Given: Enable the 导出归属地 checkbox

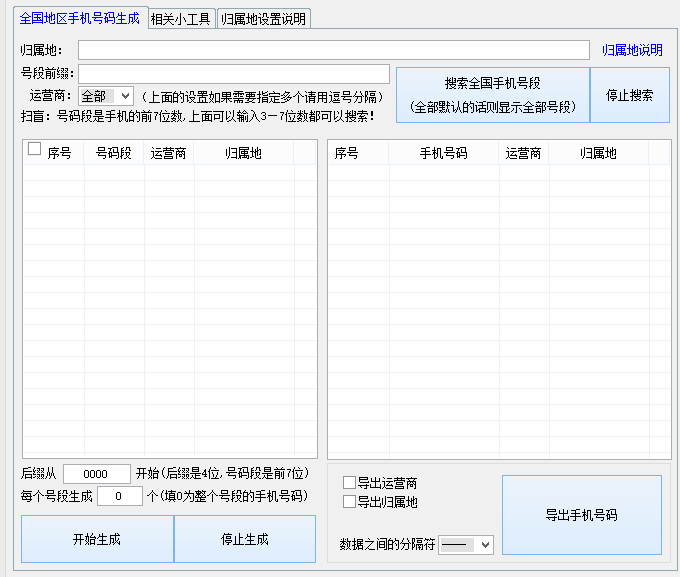Looking at the screenshot, I should point(349,502).
